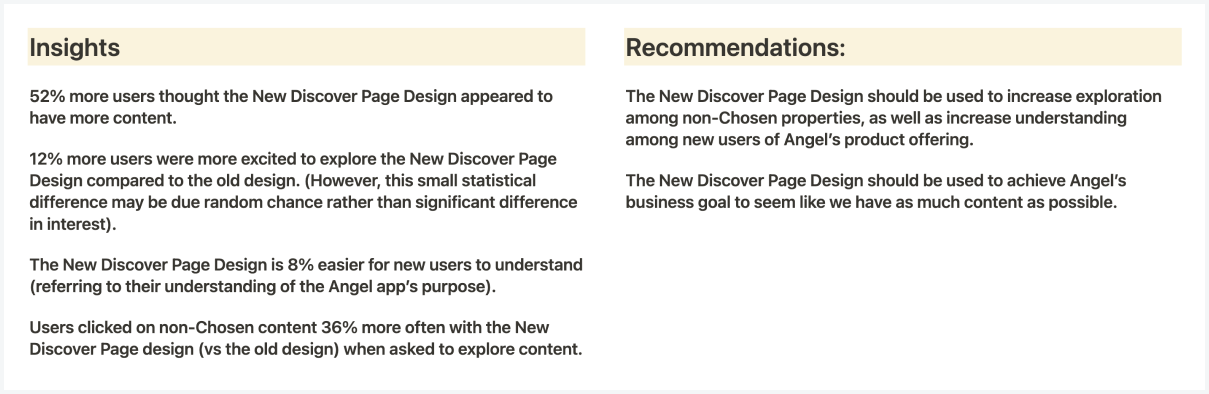Screen dimensions: 1209x394
Task: Click the line "(referring to their understanding of the Angel app's purpose)"
Action: coord(263,286)
